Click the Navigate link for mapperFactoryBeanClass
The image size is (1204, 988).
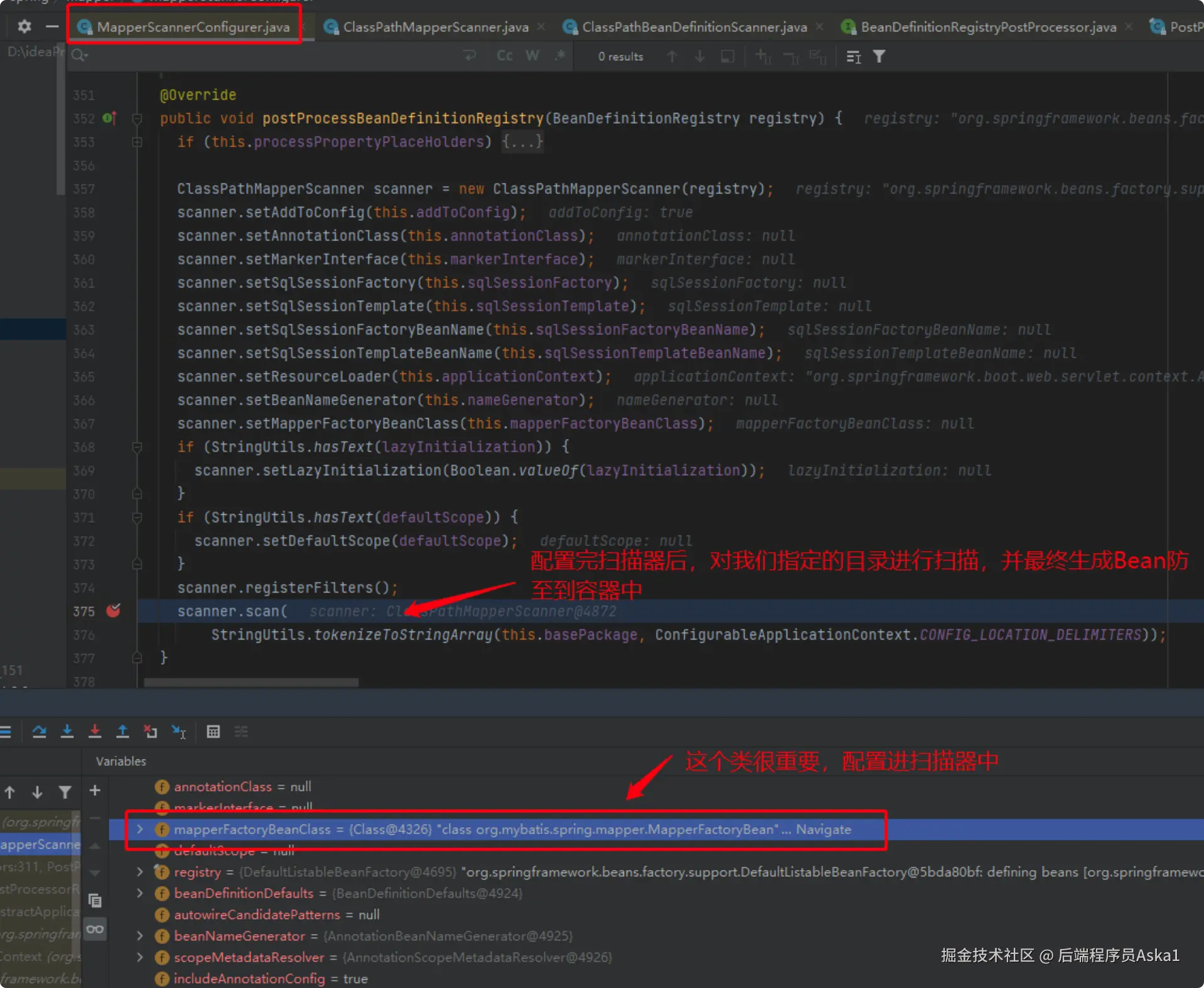pos(823,829)
